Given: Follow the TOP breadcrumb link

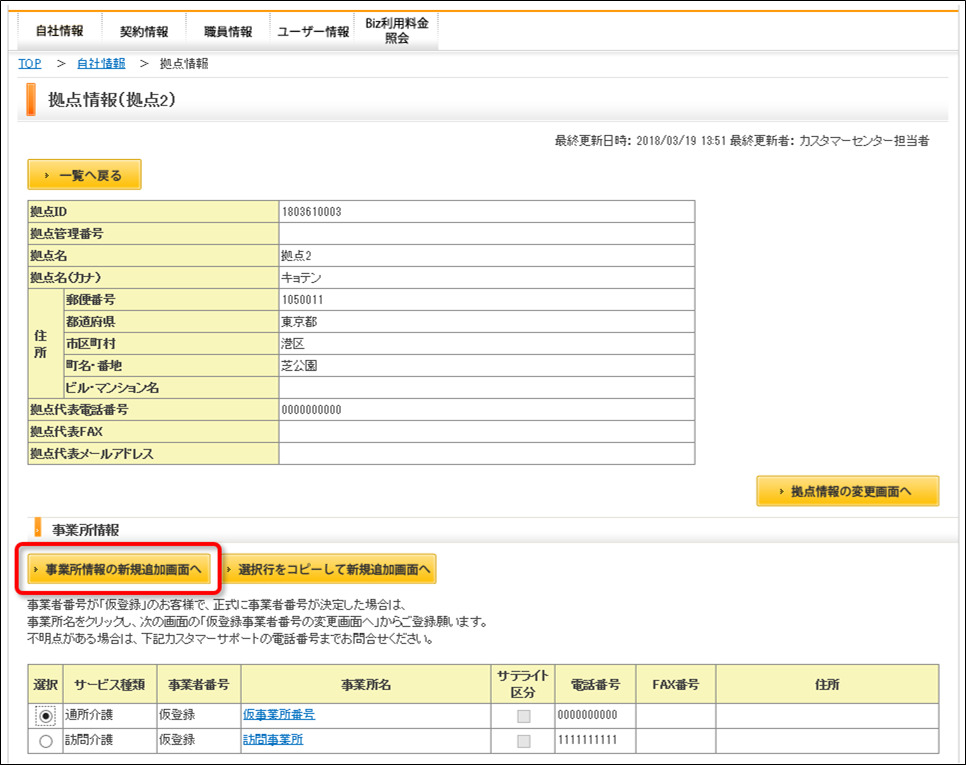Looking at the screenshot, I should 30,63.
